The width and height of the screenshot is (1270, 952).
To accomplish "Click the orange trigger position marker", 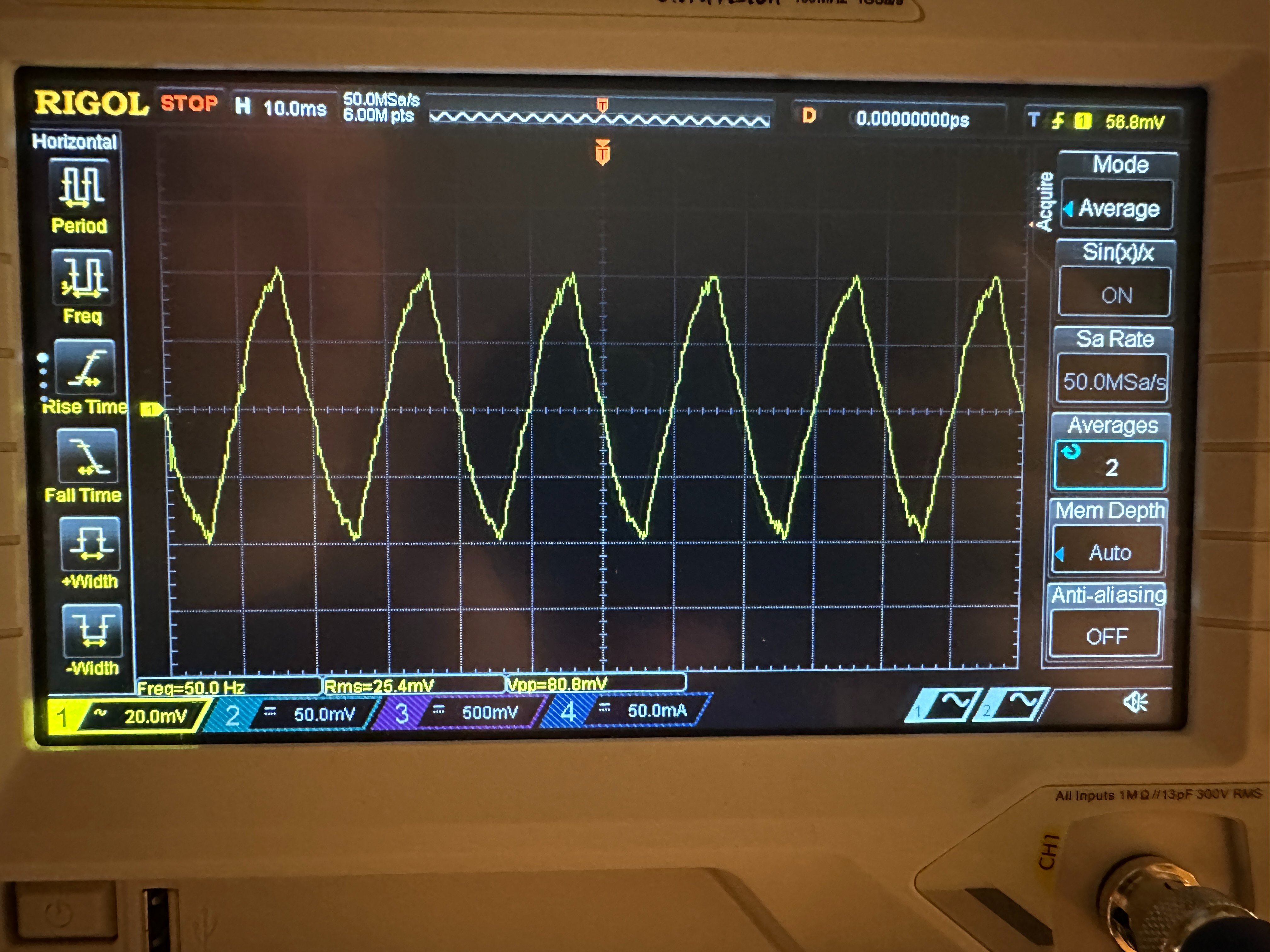I will coord(602,152).
